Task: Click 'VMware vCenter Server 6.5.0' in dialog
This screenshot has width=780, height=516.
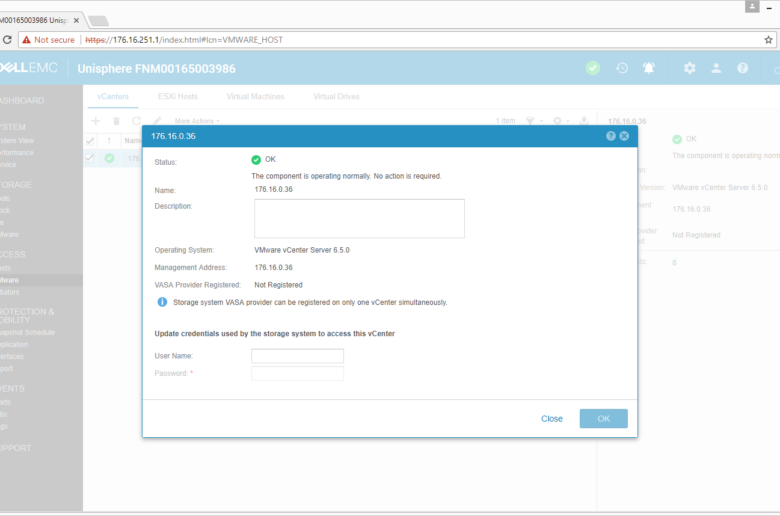Action: (302, 250)
